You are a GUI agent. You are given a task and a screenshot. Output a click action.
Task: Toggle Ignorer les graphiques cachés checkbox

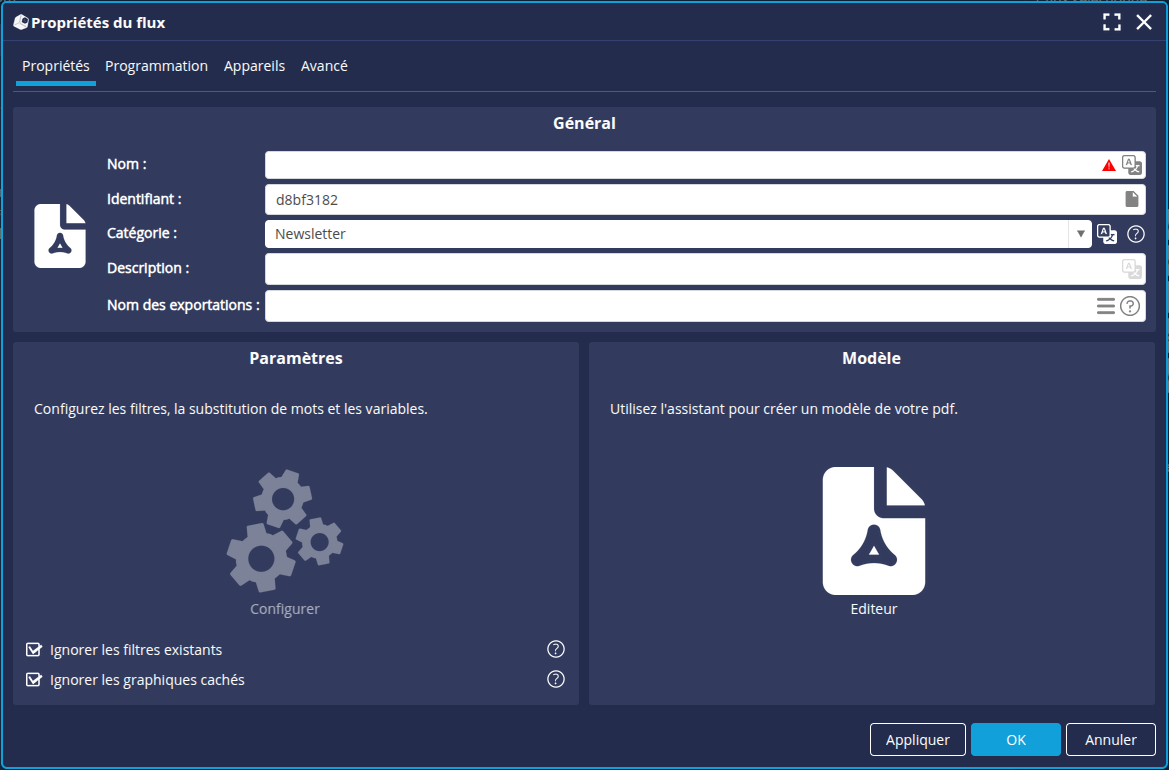pos(35,680)
